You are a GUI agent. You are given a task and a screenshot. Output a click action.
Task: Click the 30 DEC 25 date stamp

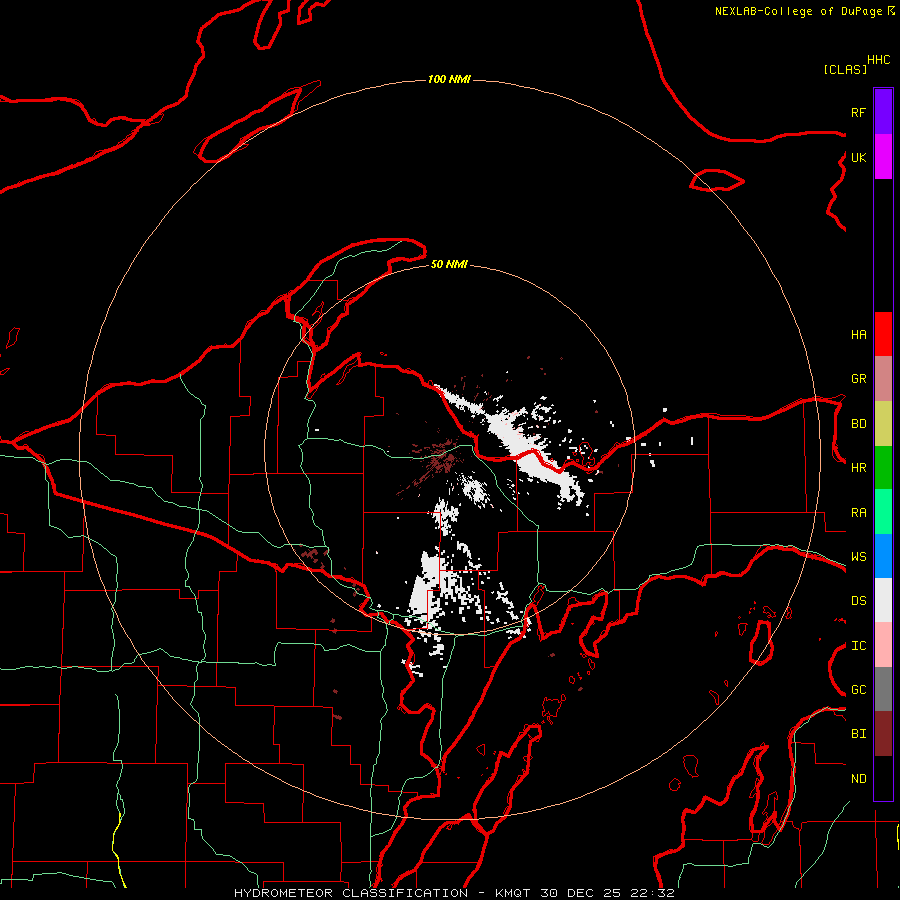582,893
